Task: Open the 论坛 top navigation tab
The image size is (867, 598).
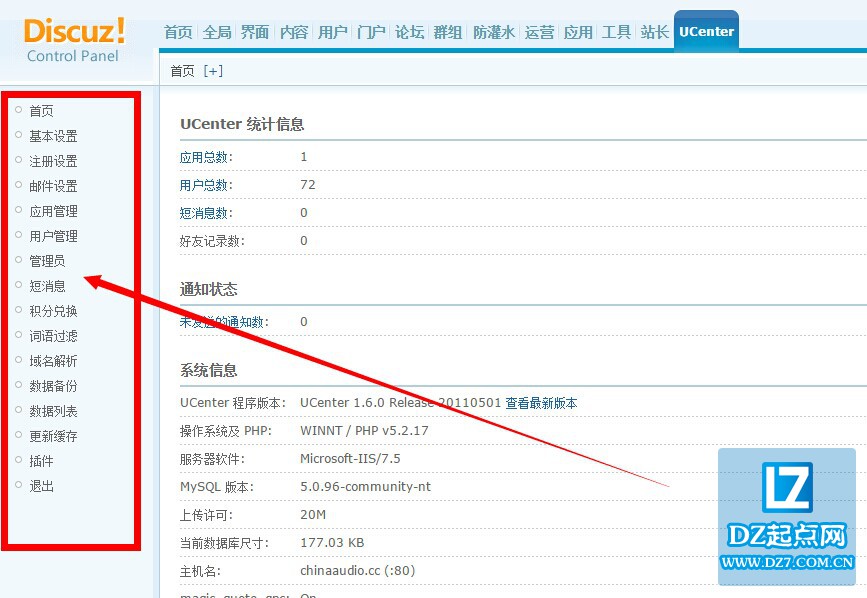Action: click(409, 33)
